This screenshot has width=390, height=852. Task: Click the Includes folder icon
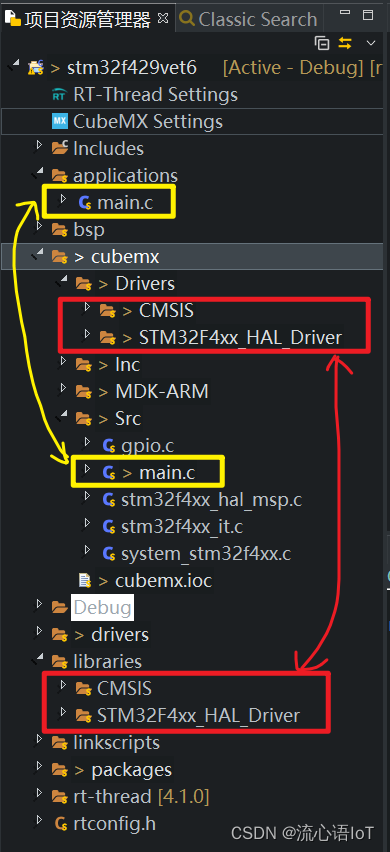click(59, 148)
